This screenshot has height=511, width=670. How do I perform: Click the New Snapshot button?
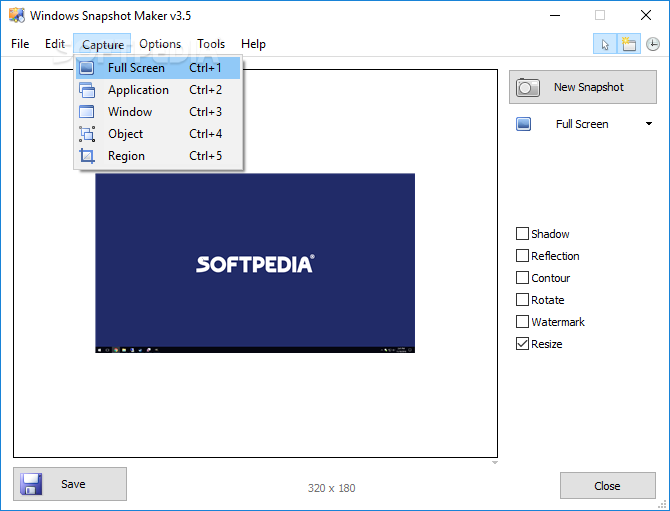[x=583, y=87]
